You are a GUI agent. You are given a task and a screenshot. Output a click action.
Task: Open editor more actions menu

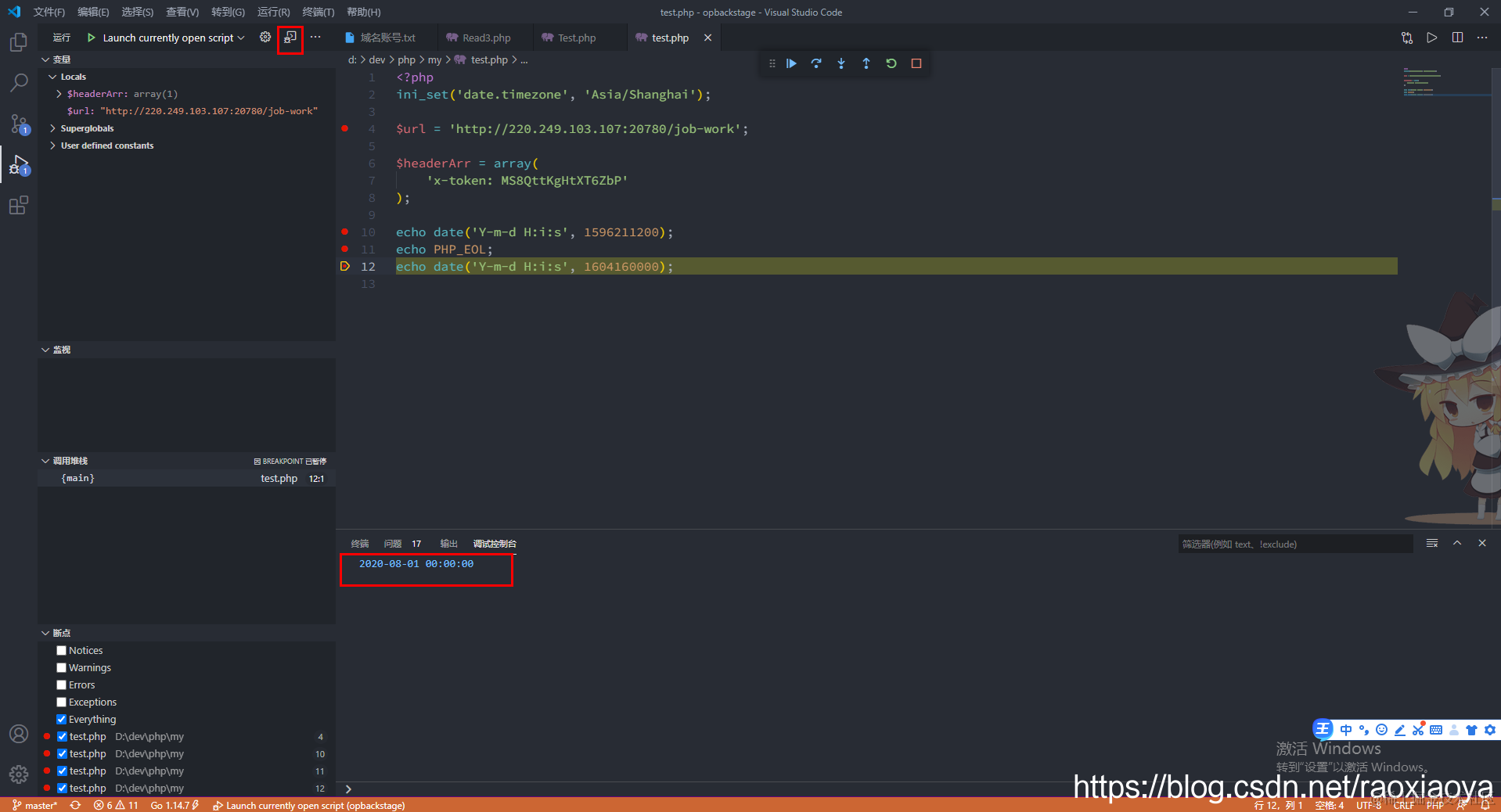tap(1482, 38)
